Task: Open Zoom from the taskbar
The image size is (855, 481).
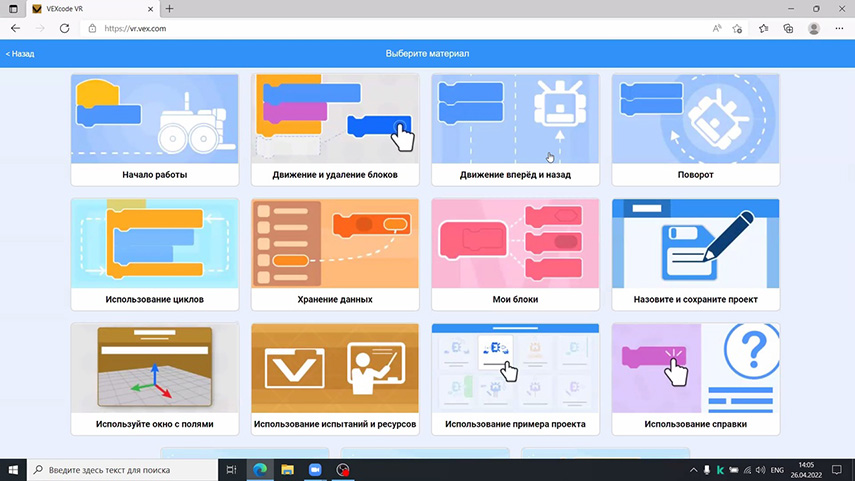Action: 315,470
